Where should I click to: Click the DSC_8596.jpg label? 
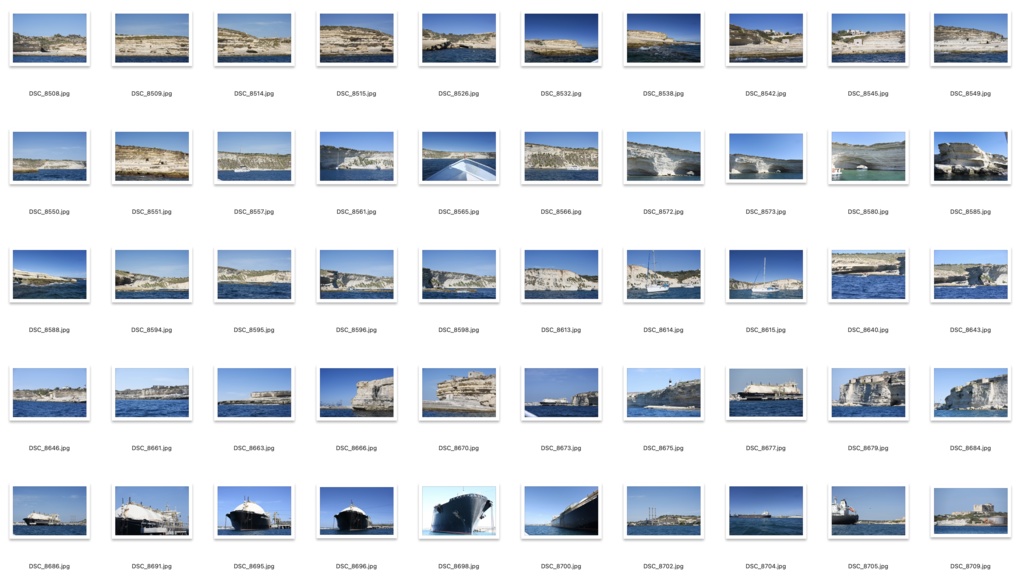(356, 330)
